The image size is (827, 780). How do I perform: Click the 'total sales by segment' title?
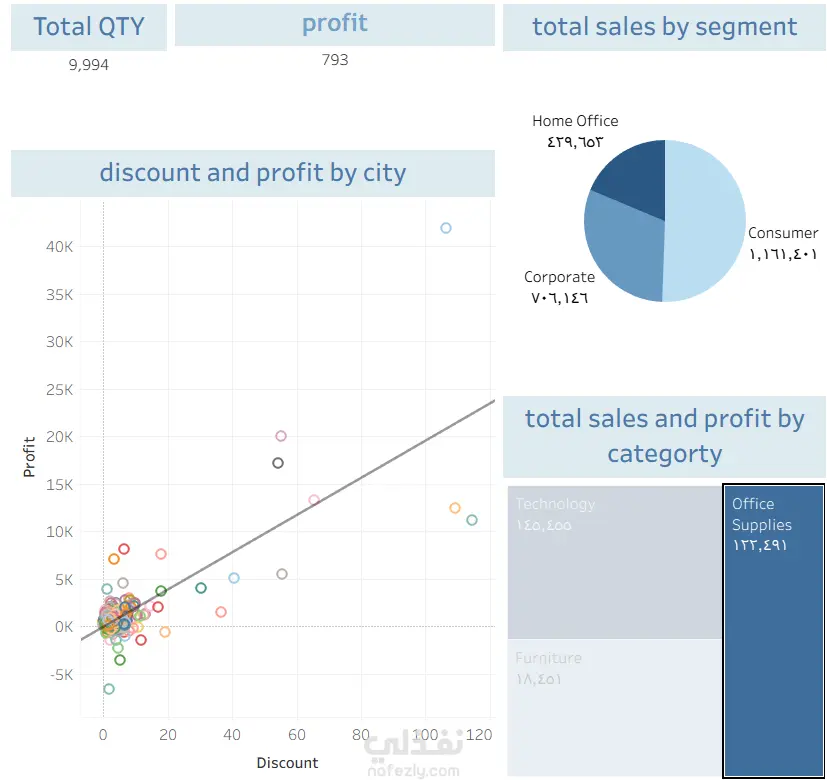pos(665,27)
